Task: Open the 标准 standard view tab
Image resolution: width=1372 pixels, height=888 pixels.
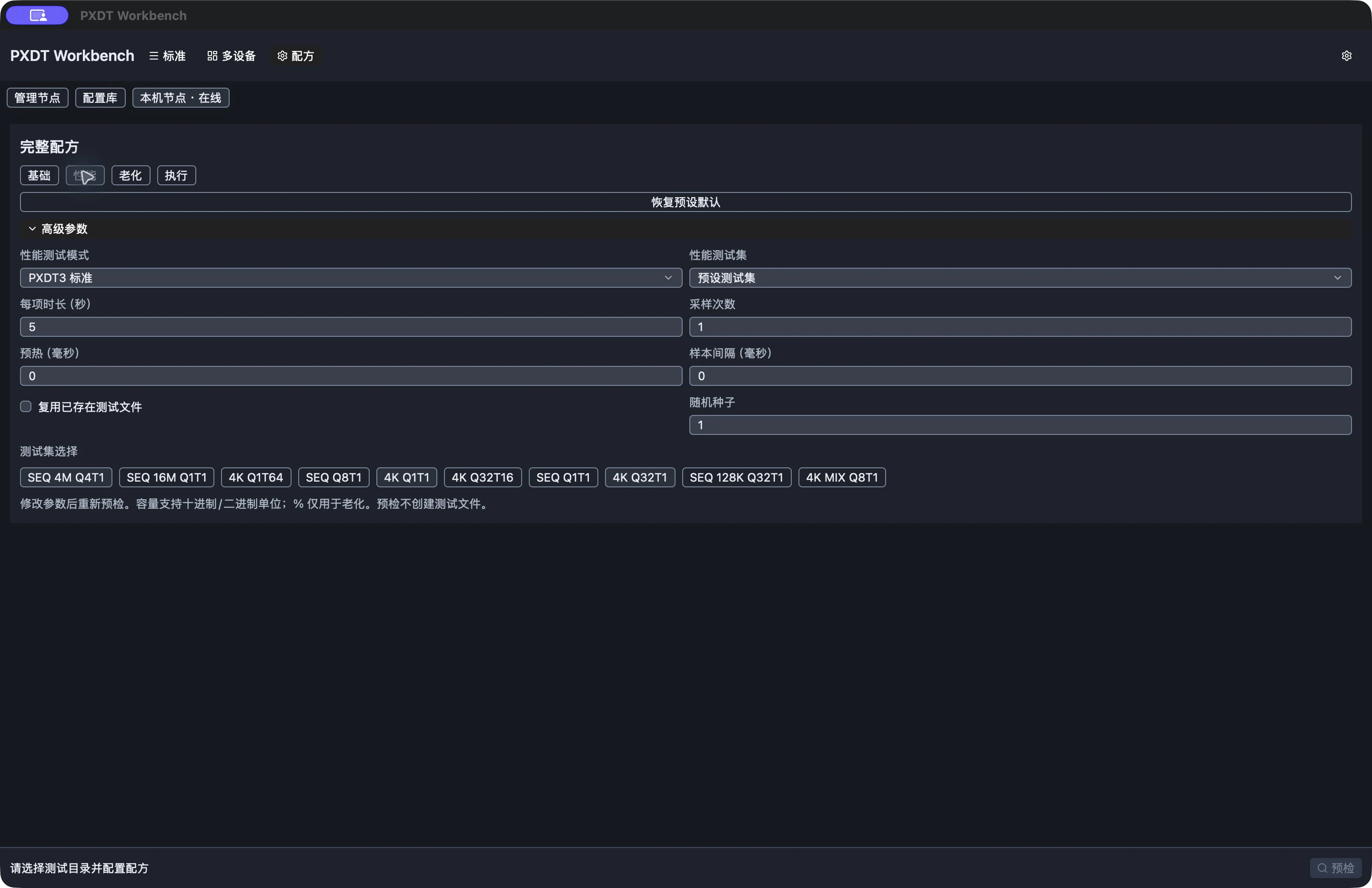Action: (168, 56)
